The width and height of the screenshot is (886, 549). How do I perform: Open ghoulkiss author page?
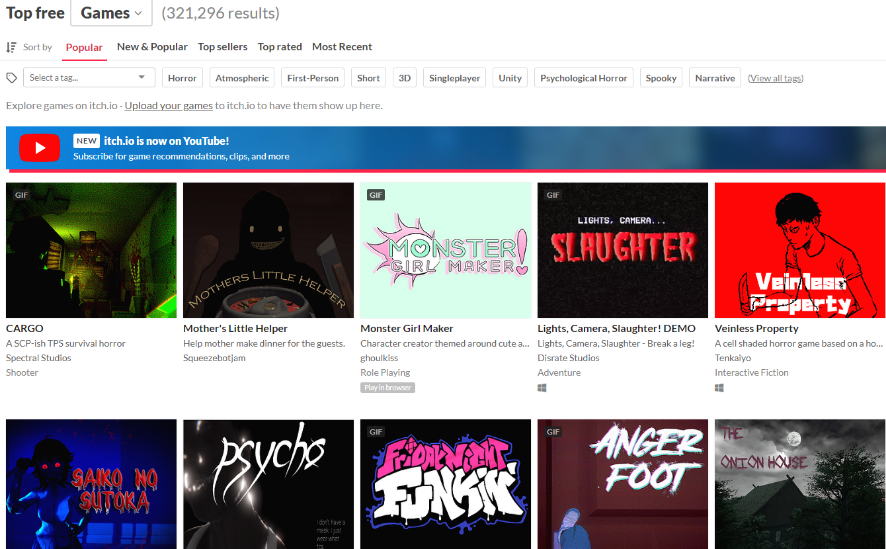[379, 358]
